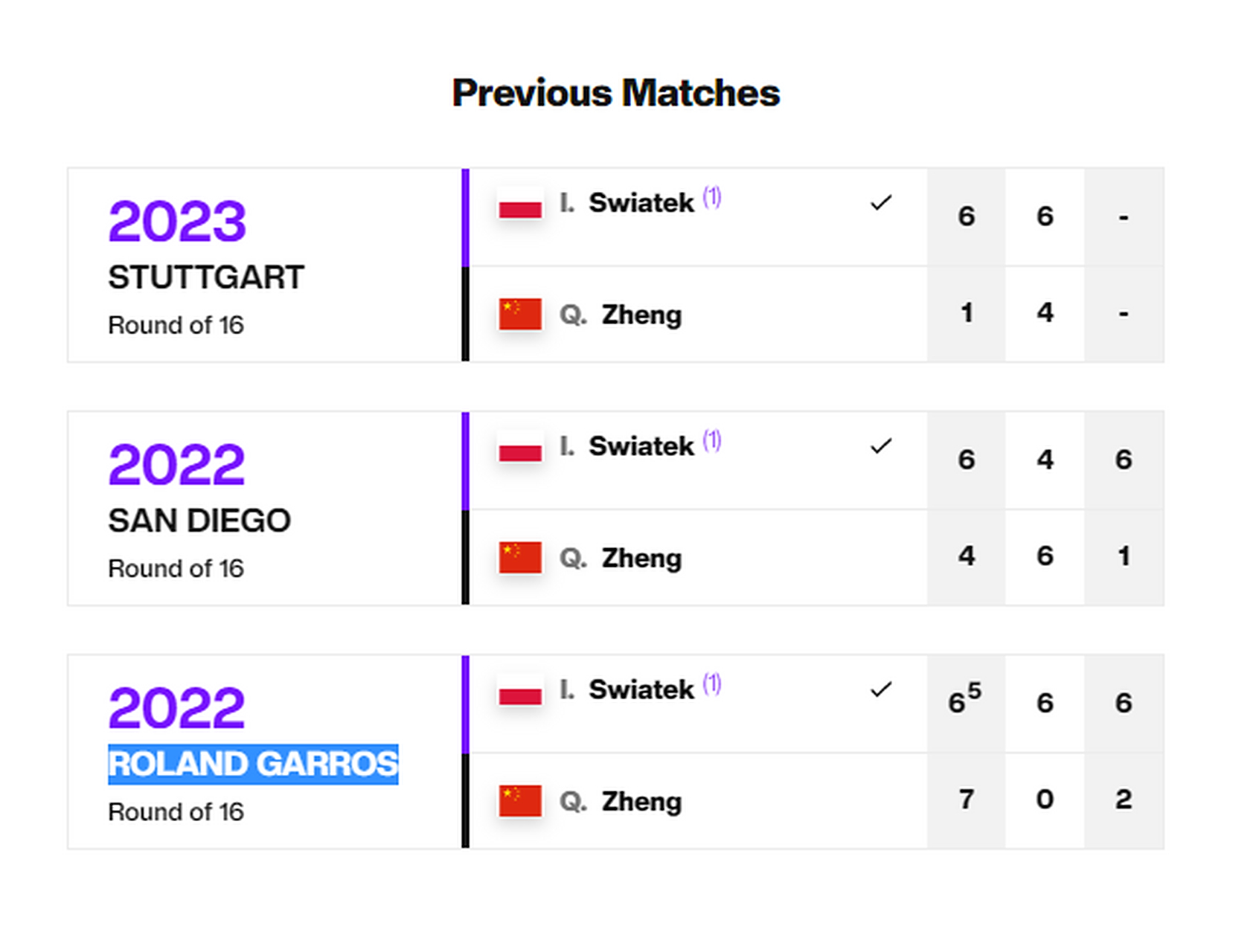The width and height of the screenshot is (1259, 952).
Task: Click China flag in Roland Garros match
Action: [520, 801]
